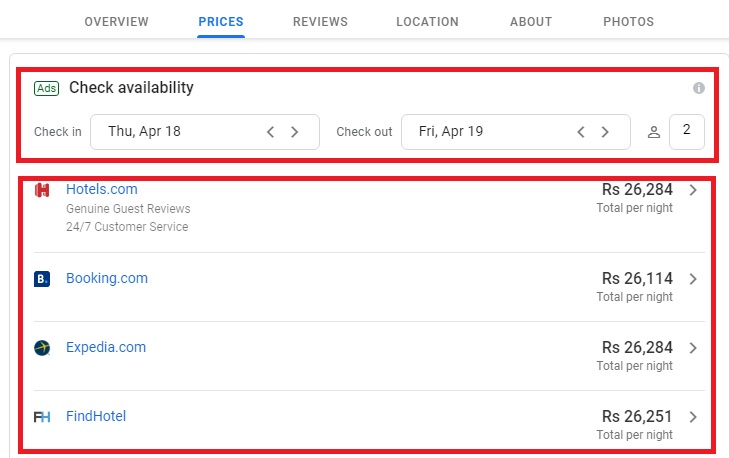Viewport: 729px width, 458px height.
Task: Move check-in date to next day
Action: pos(295,132)
